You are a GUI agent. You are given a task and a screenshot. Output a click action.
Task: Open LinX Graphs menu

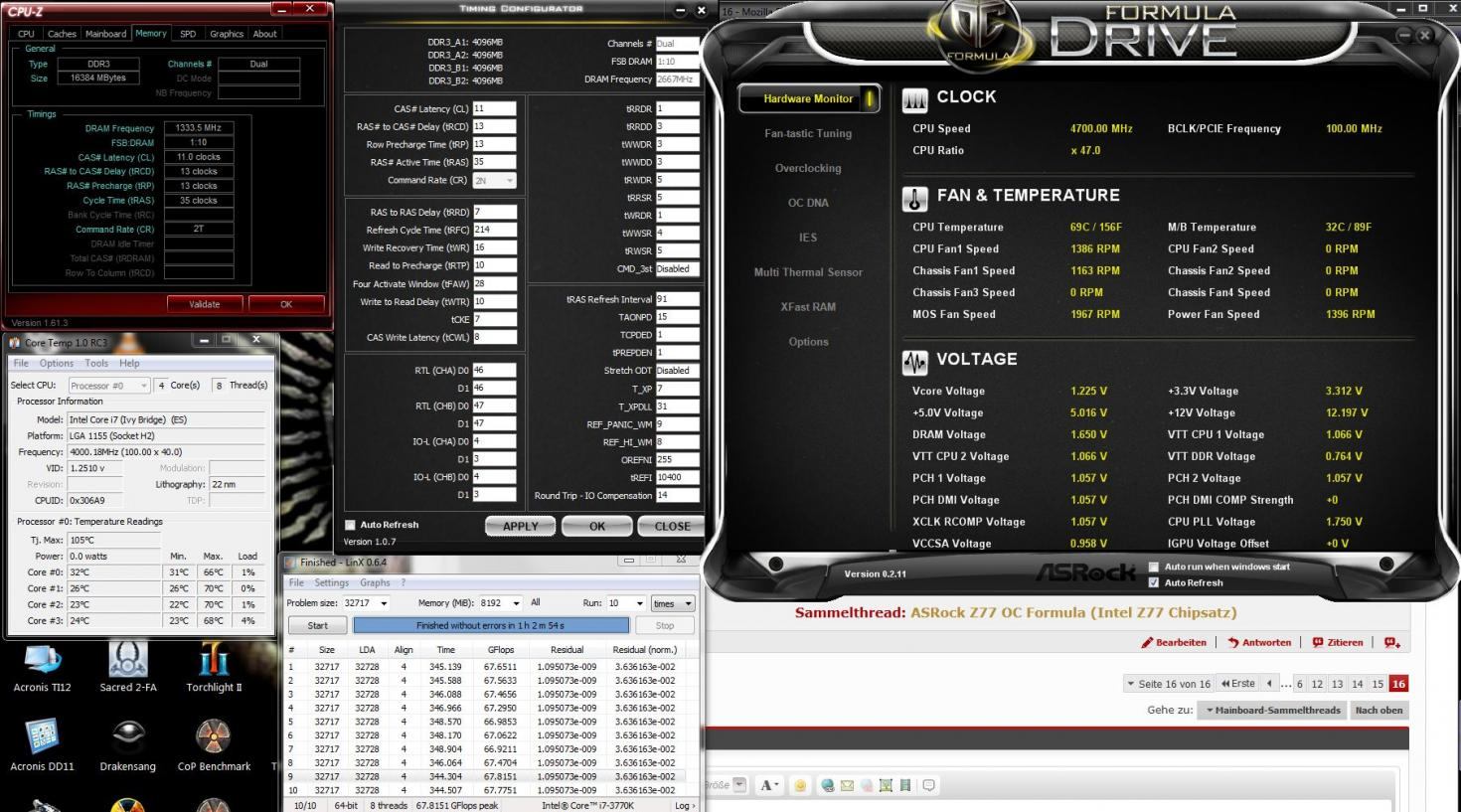coord(375,583)
